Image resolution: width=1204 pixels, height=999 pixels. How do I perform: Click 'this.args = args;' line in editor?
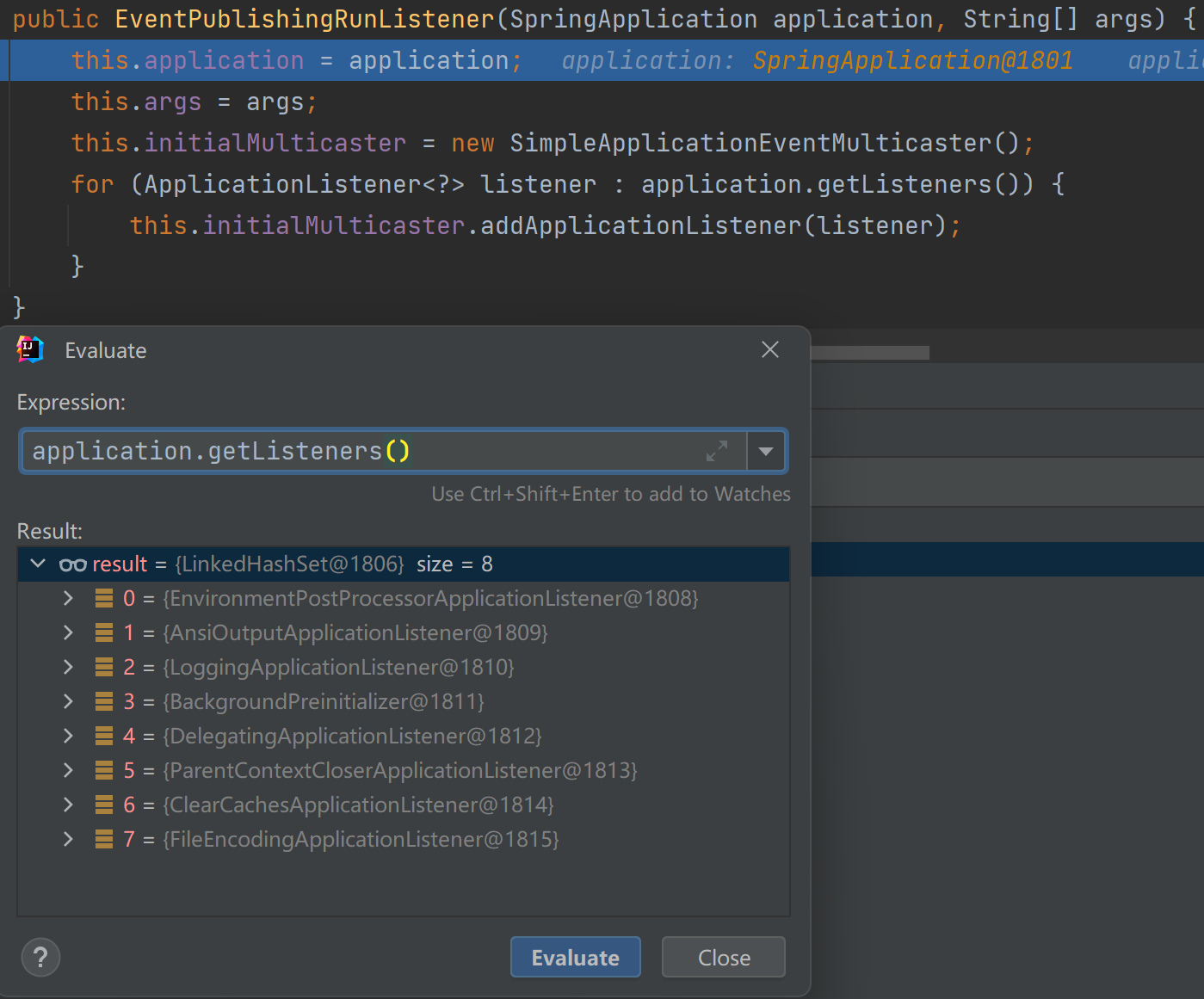194,102
